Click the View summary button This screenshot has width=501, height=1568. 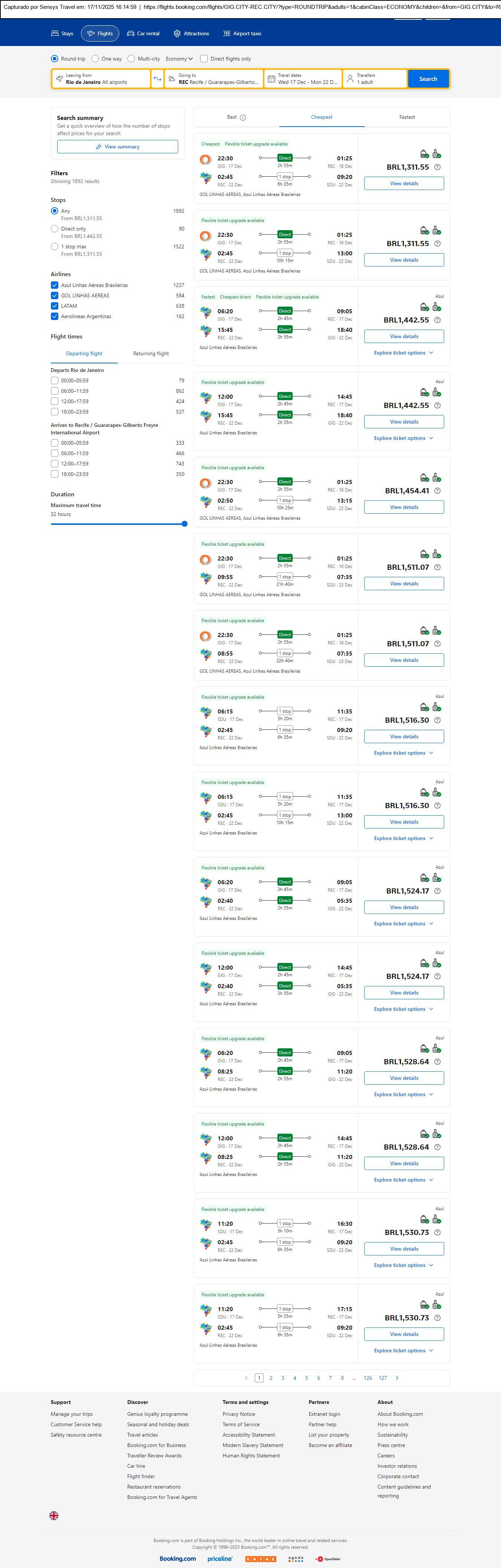click(x=117, y=147)
